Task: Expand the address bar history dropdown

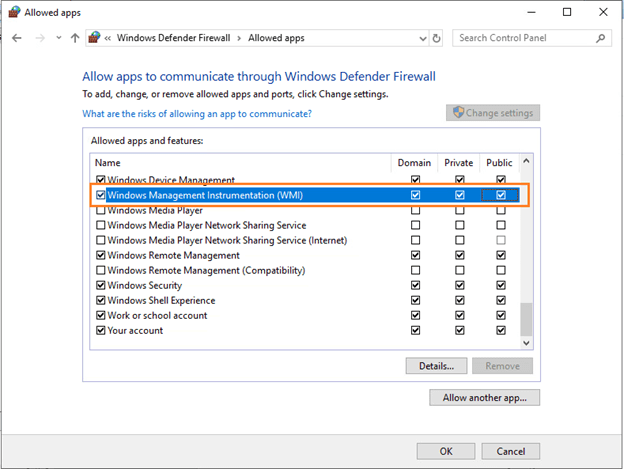Action: coord(423,39)
